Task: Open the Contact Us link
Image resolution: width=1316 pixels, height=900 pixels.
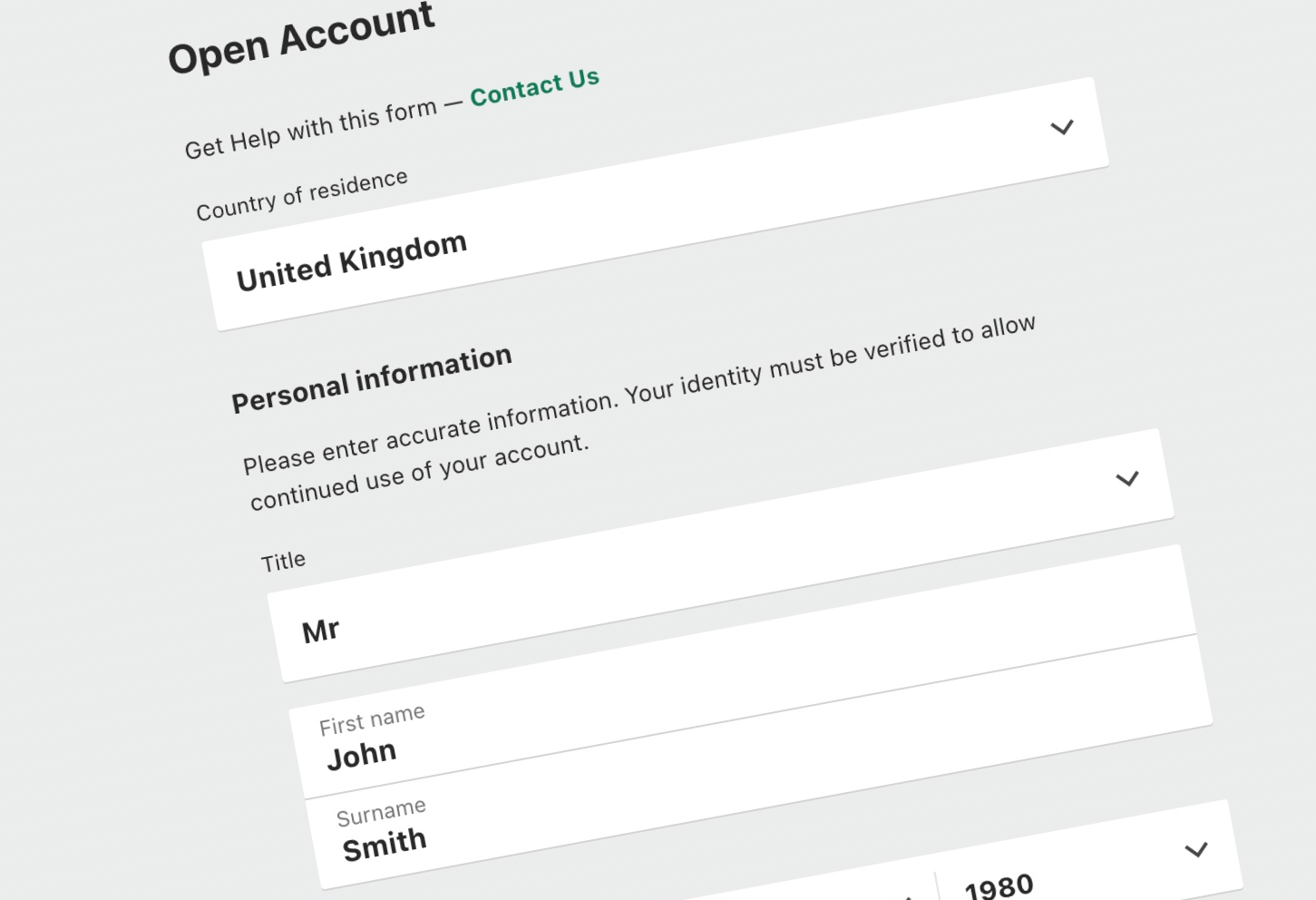Action: click(534, 87)
